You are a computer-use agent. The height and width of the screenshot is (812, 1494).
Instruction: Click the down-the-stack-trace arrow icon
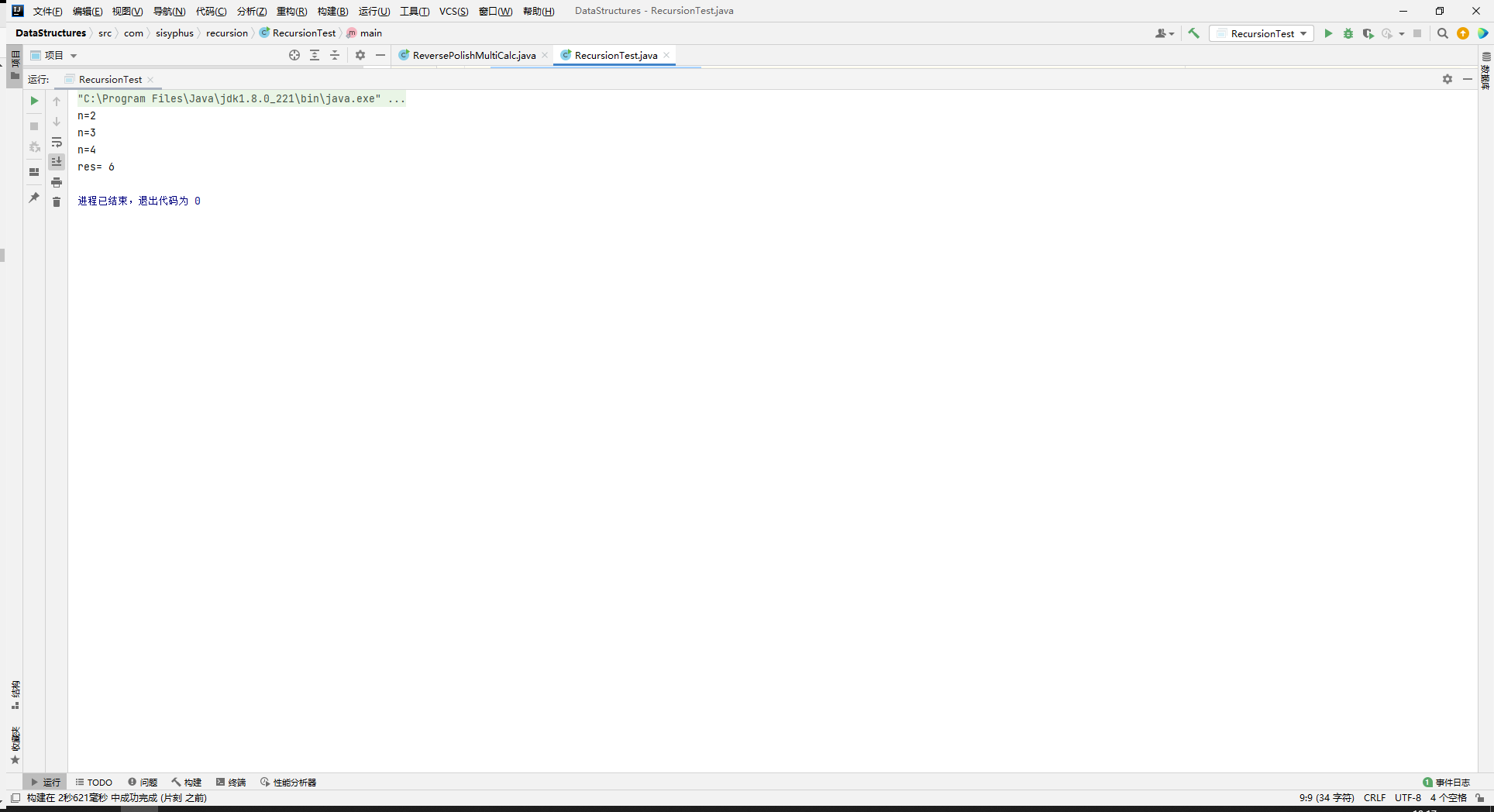click(57, 122)
